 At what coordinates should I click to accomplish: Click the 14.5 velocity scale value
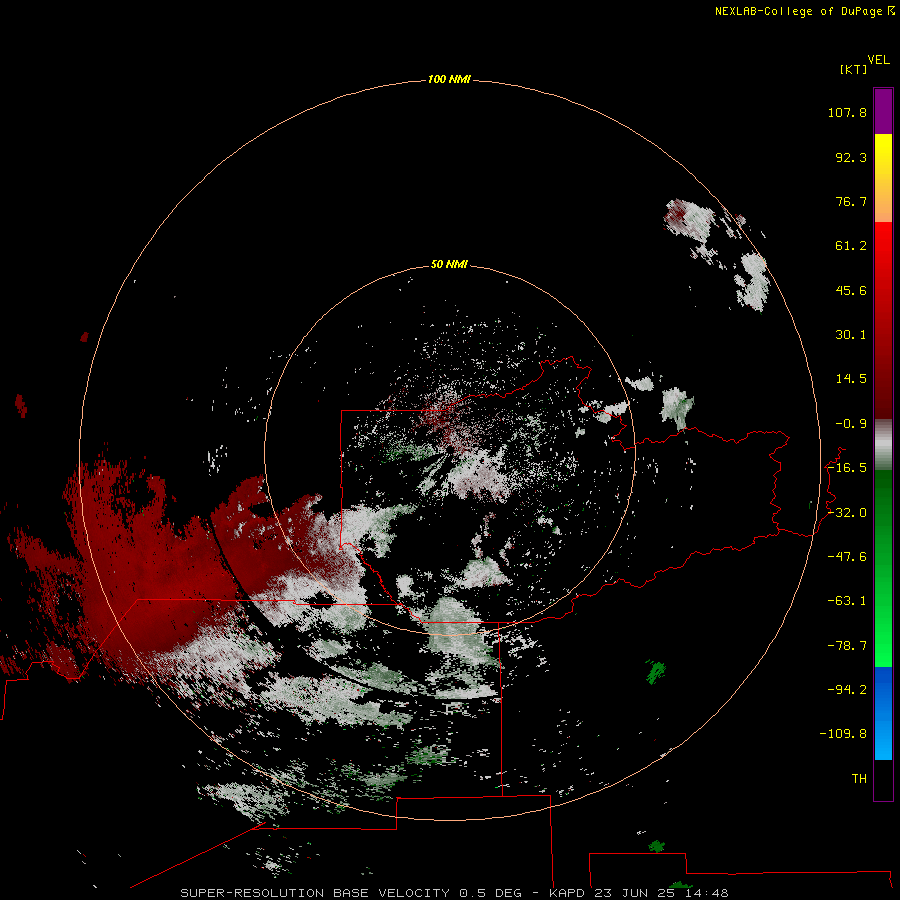click(851, 379)
